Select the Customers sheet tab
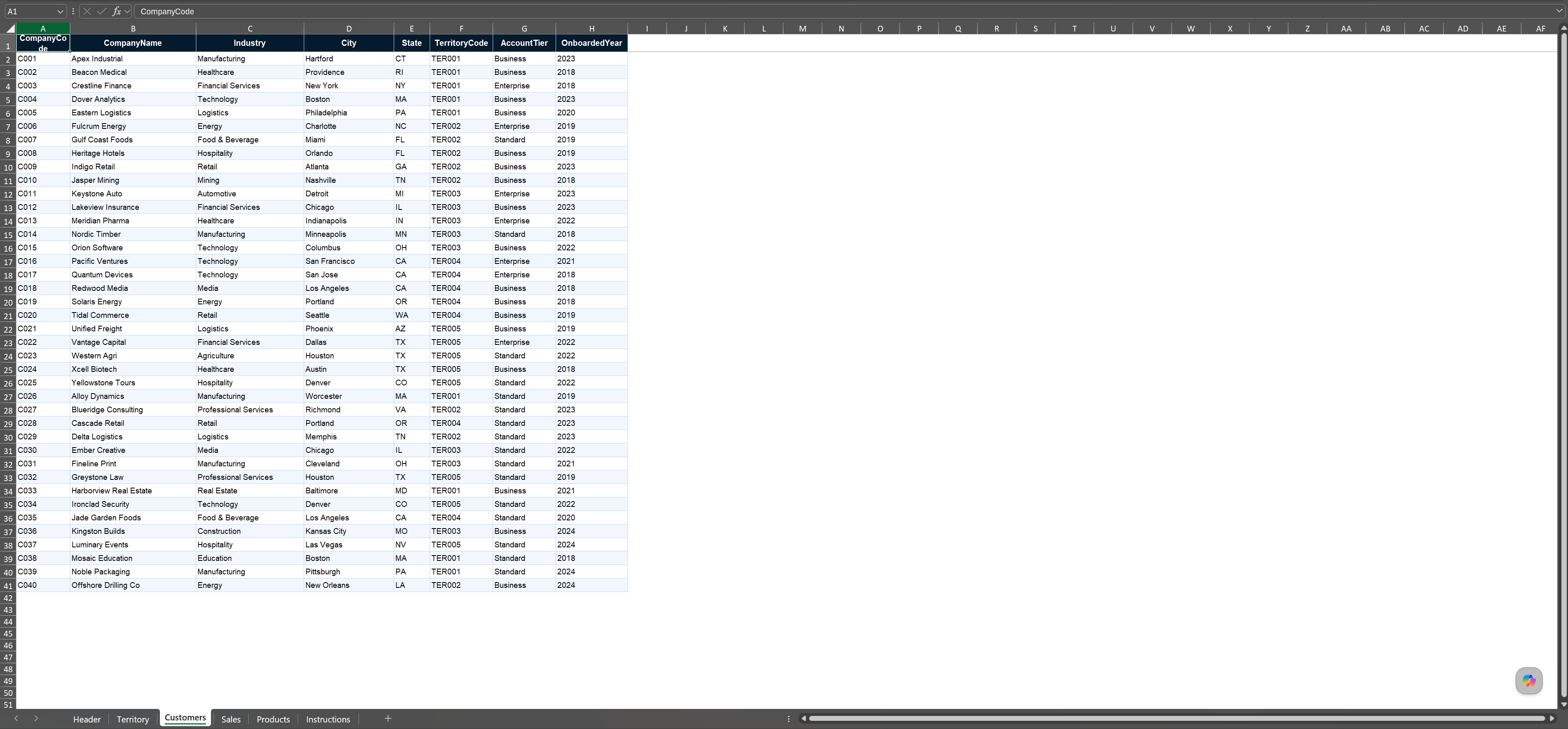The image size is (1568, 729). [x=185, y=718]
